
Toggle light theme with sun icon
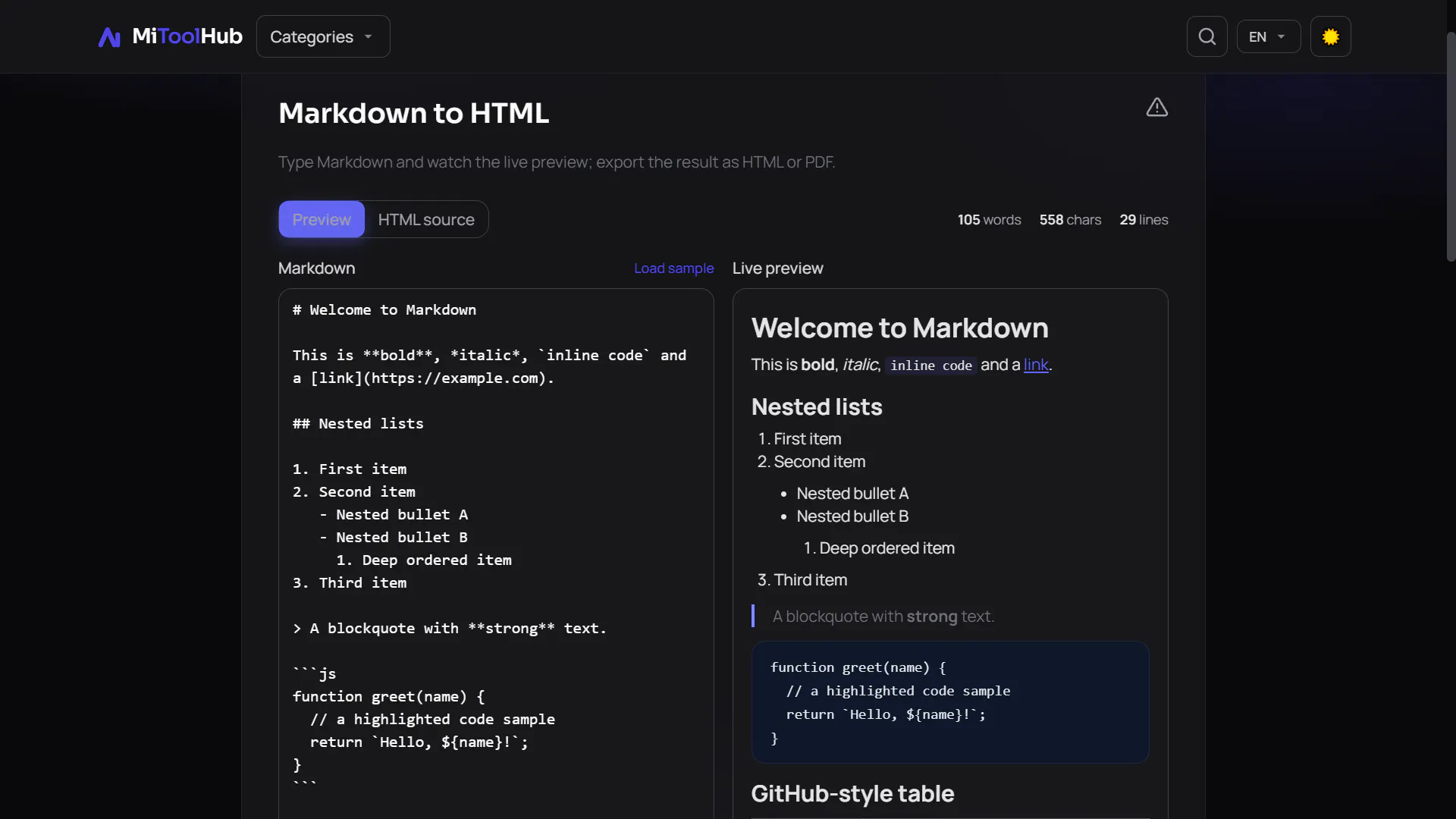click(x=1330, y=36)
